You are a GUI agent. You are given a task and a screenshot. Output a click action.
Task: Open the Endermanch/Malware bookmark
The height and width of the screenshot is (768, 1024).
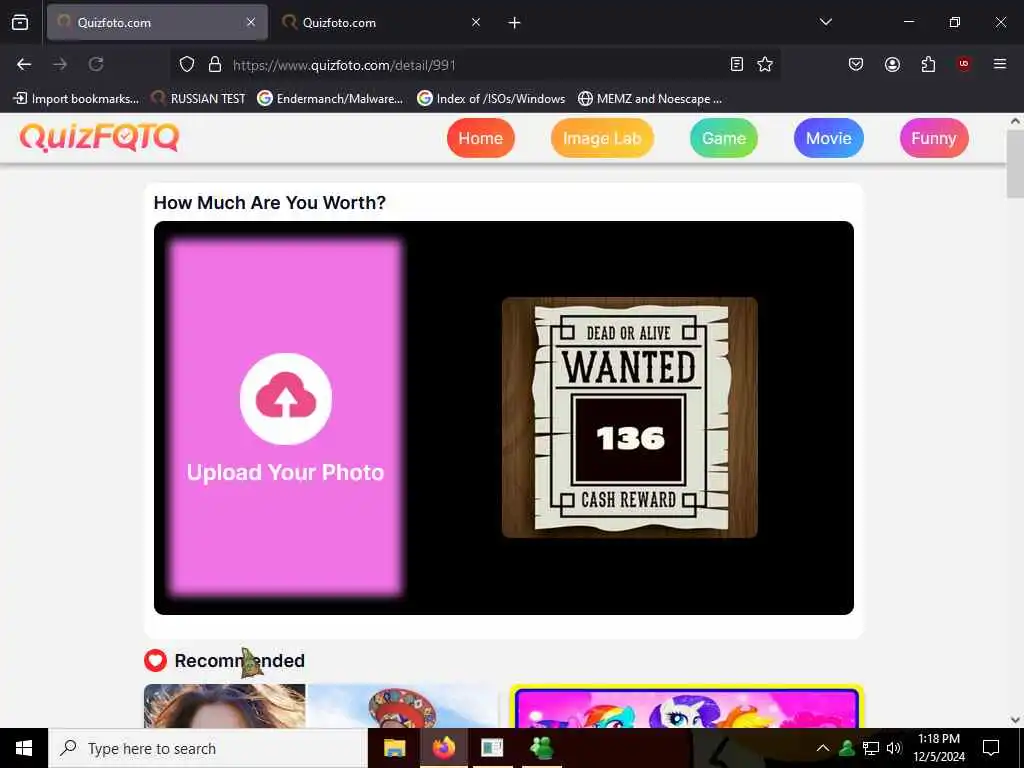(x=330, y=99)
